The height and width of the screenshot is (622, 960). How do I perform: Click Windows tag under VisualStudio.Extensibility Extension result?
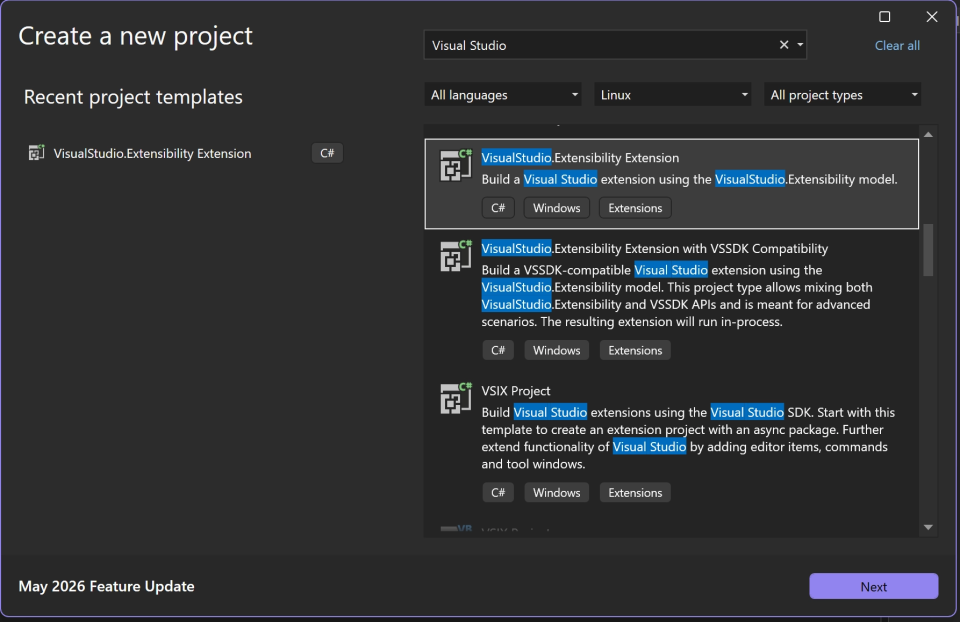[x=557, y=208]
